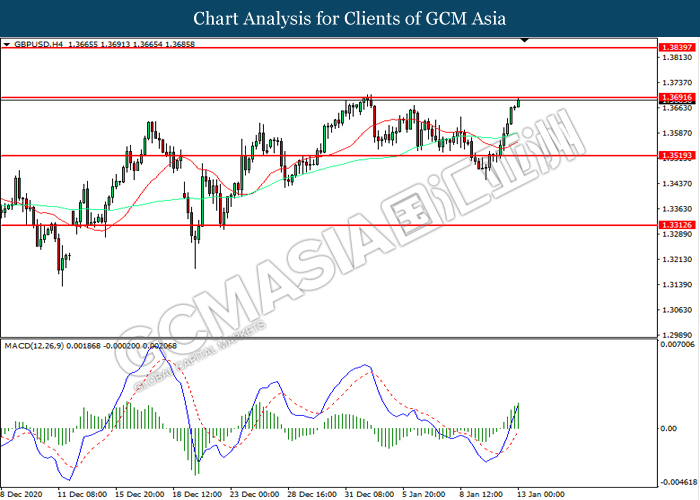This screenshot has width=700, height=500.
Task: Click the 8 Dec 2020 date label
Action: [x=21, y=494]
